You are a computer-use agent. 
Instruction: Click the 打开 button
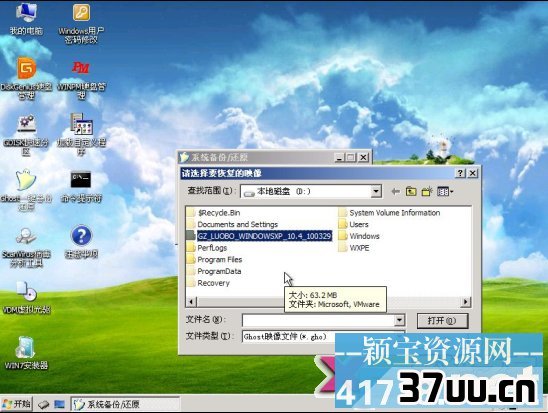coord(442,320)
